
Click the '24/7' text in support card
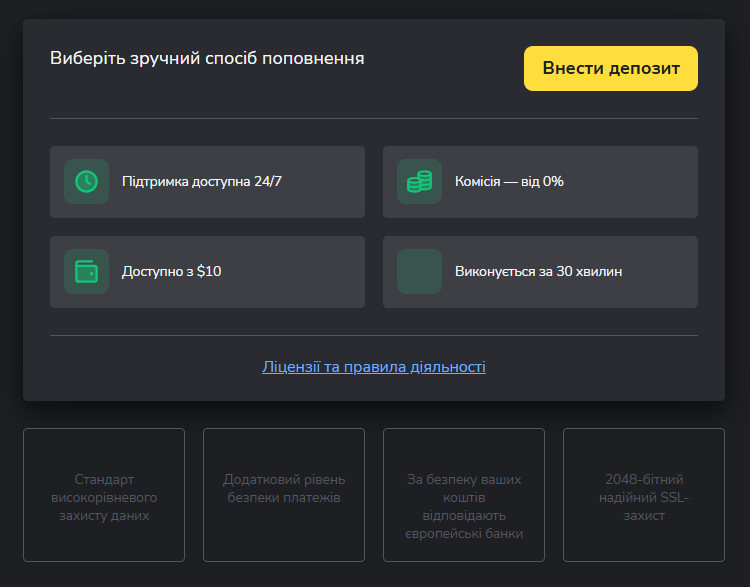tap(269, 182)
